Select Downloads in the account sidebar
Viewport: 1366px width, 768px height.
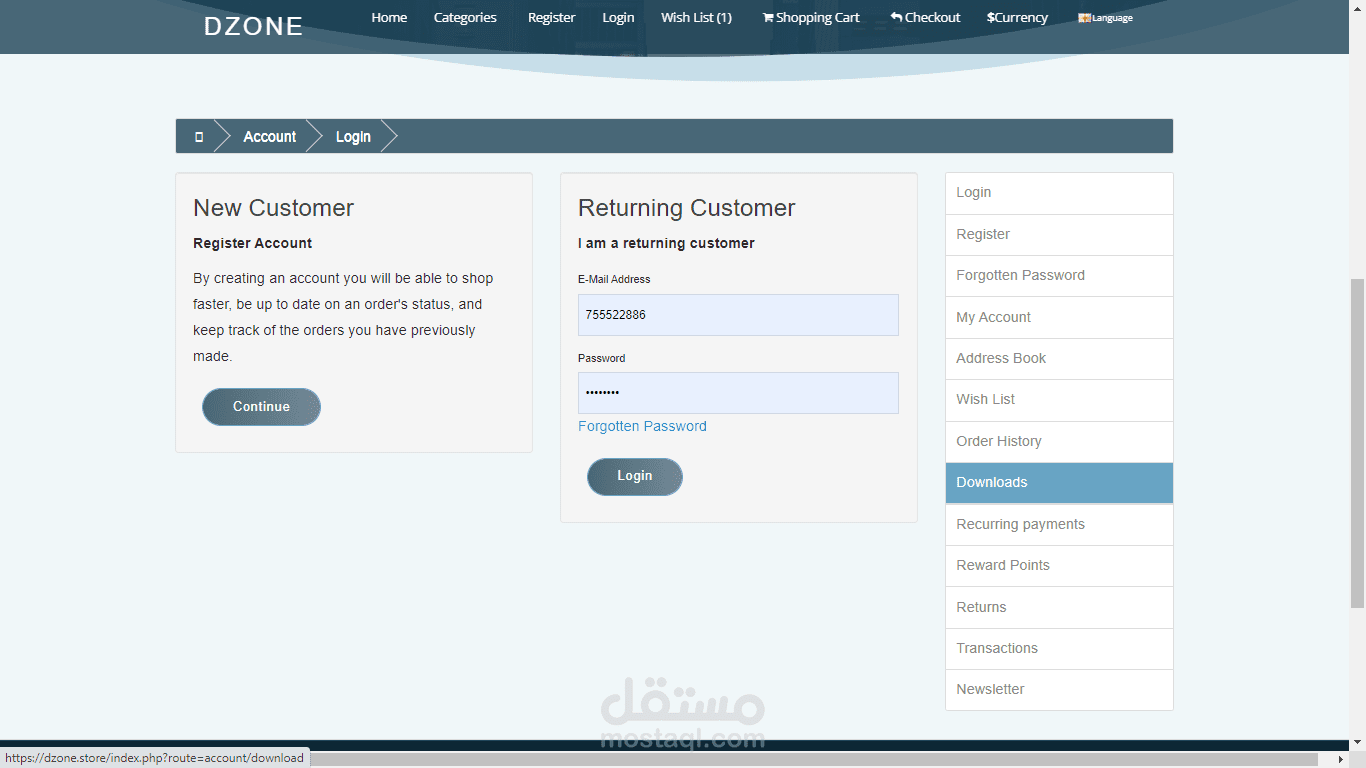tap(1059, 483)
